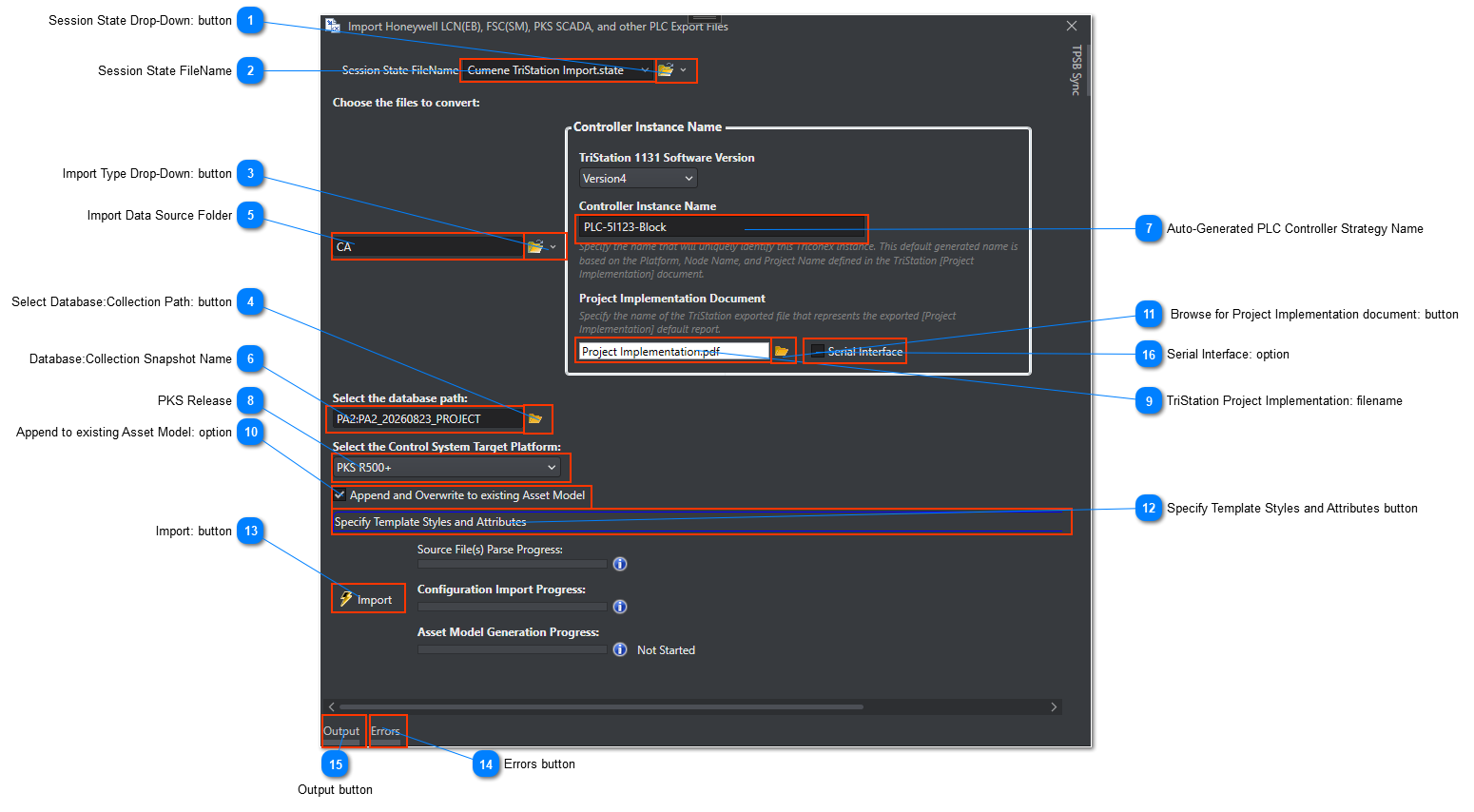
Task: Click the Session State dropdown caret beside folder
Action: click(683, 70)
